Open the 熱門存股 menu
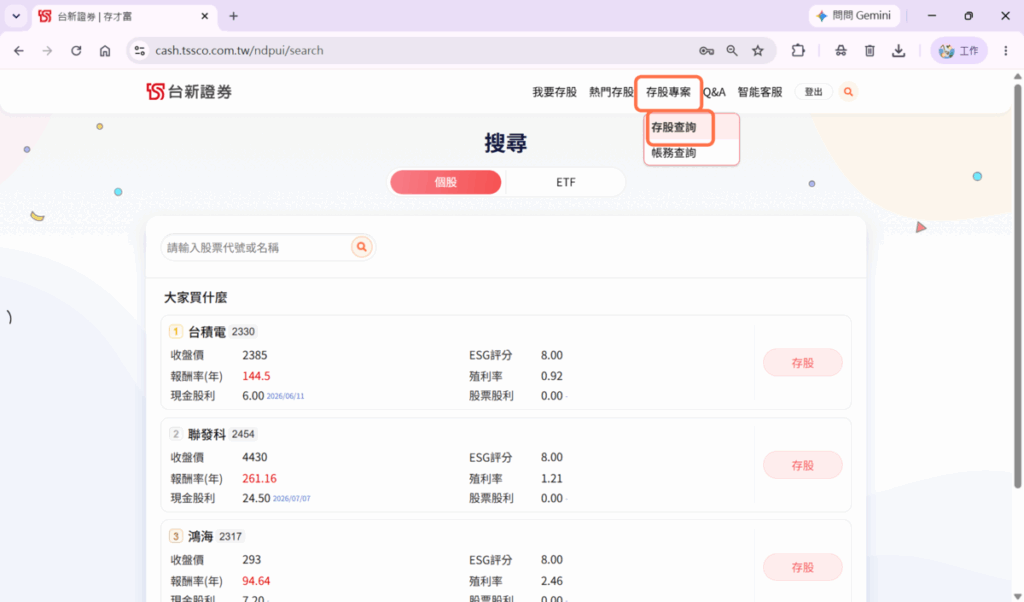1024x602 pixels. point(611,92)
